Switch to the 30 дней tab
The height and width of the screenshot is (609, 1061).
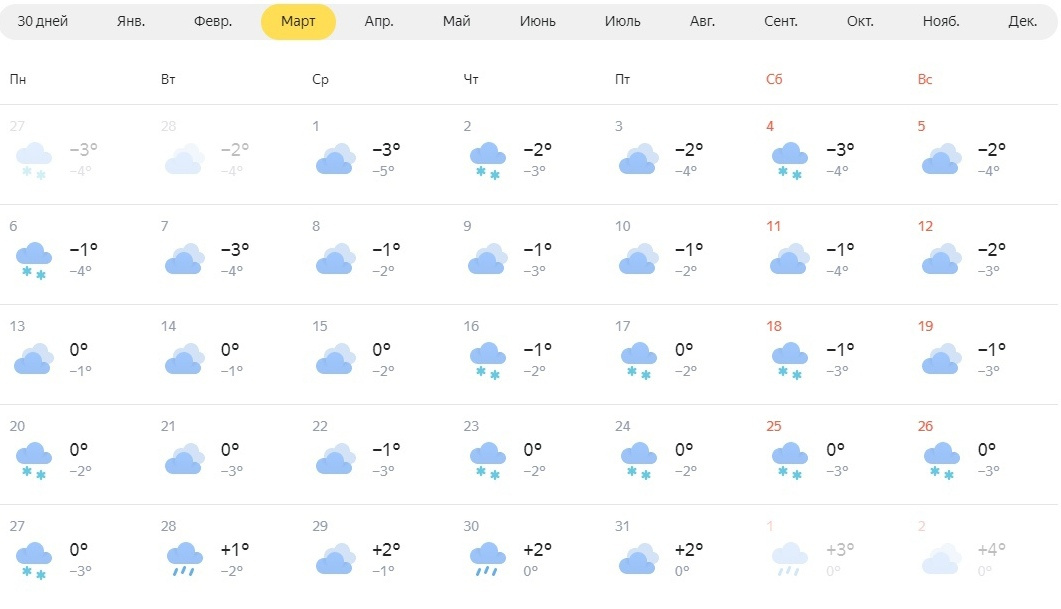click(43, 21)
